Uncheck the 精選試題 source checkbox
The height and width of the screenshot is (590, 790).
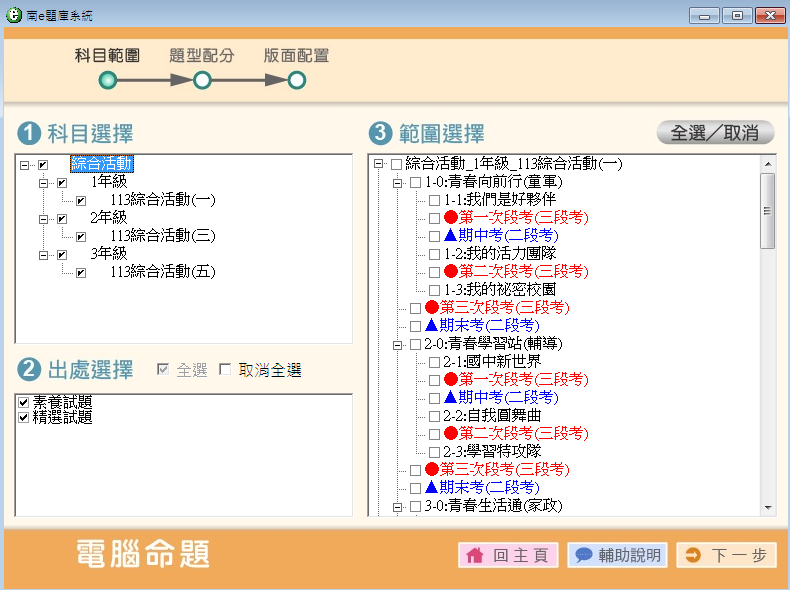[x=23, y=417]
